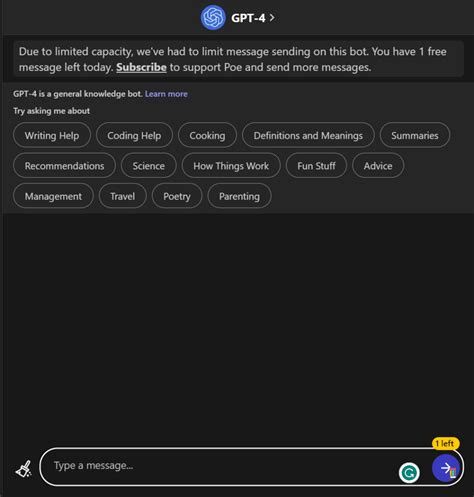474x497 pixels.
Task: Click the GPT-4 bot avatar icon
Action: coord(213,18)
